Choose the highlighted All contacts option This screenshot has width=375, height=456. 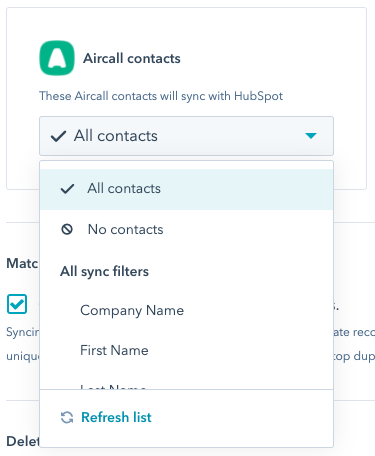pyautogui.click(x=186, y=189)
